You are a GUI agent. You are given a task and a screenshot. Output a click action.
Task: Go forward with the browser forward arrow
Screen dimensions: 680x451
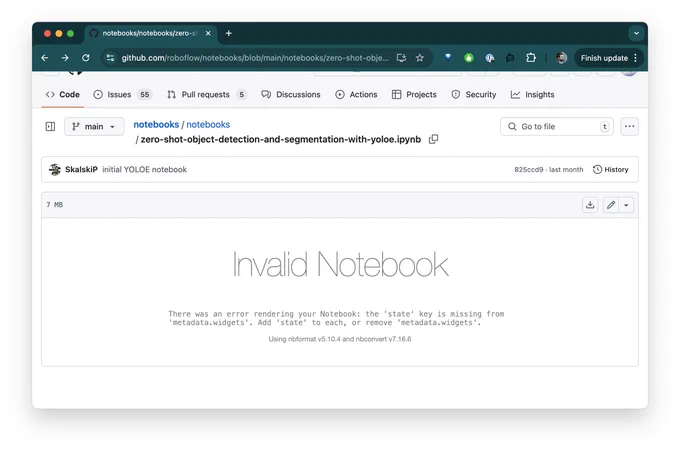tap(65, 58)
